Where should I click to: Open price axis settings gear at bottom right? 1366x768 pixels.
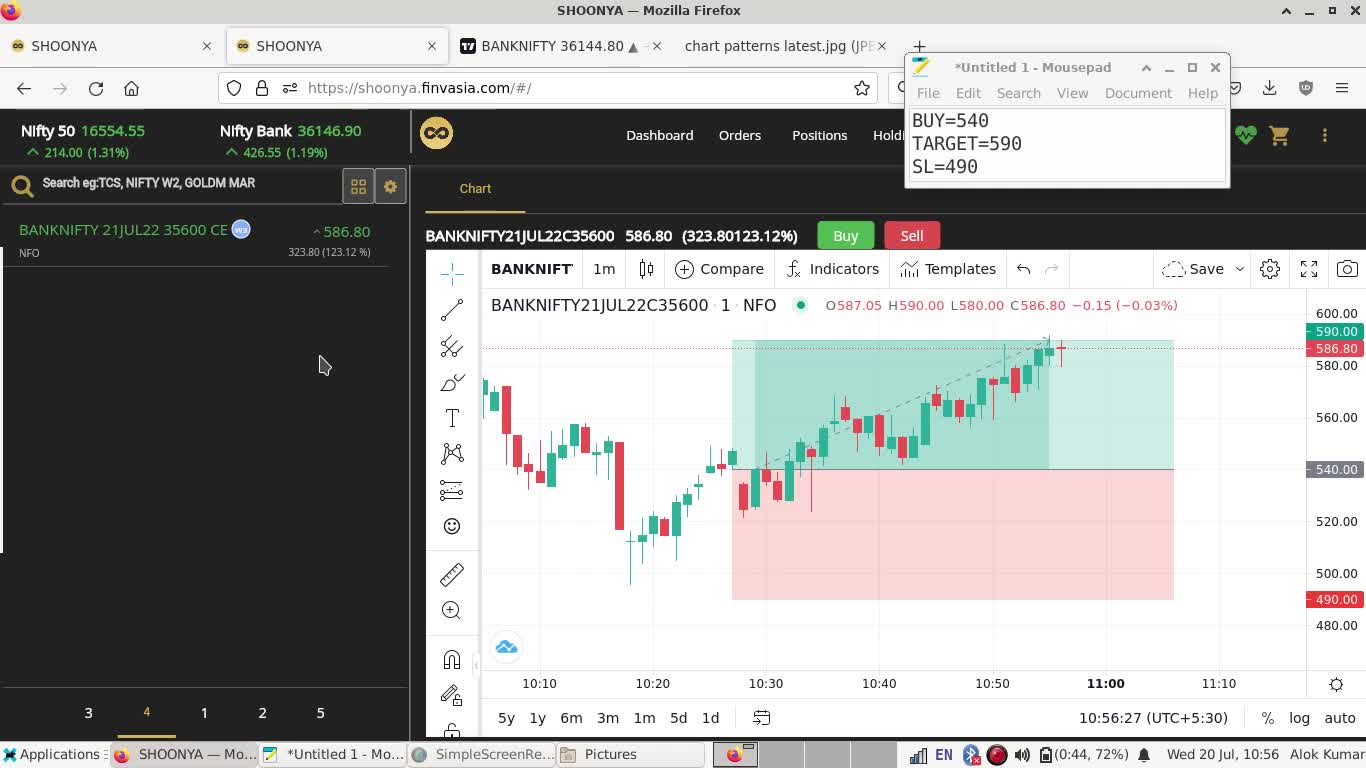pyautogui.click(x=1336, y=684)
